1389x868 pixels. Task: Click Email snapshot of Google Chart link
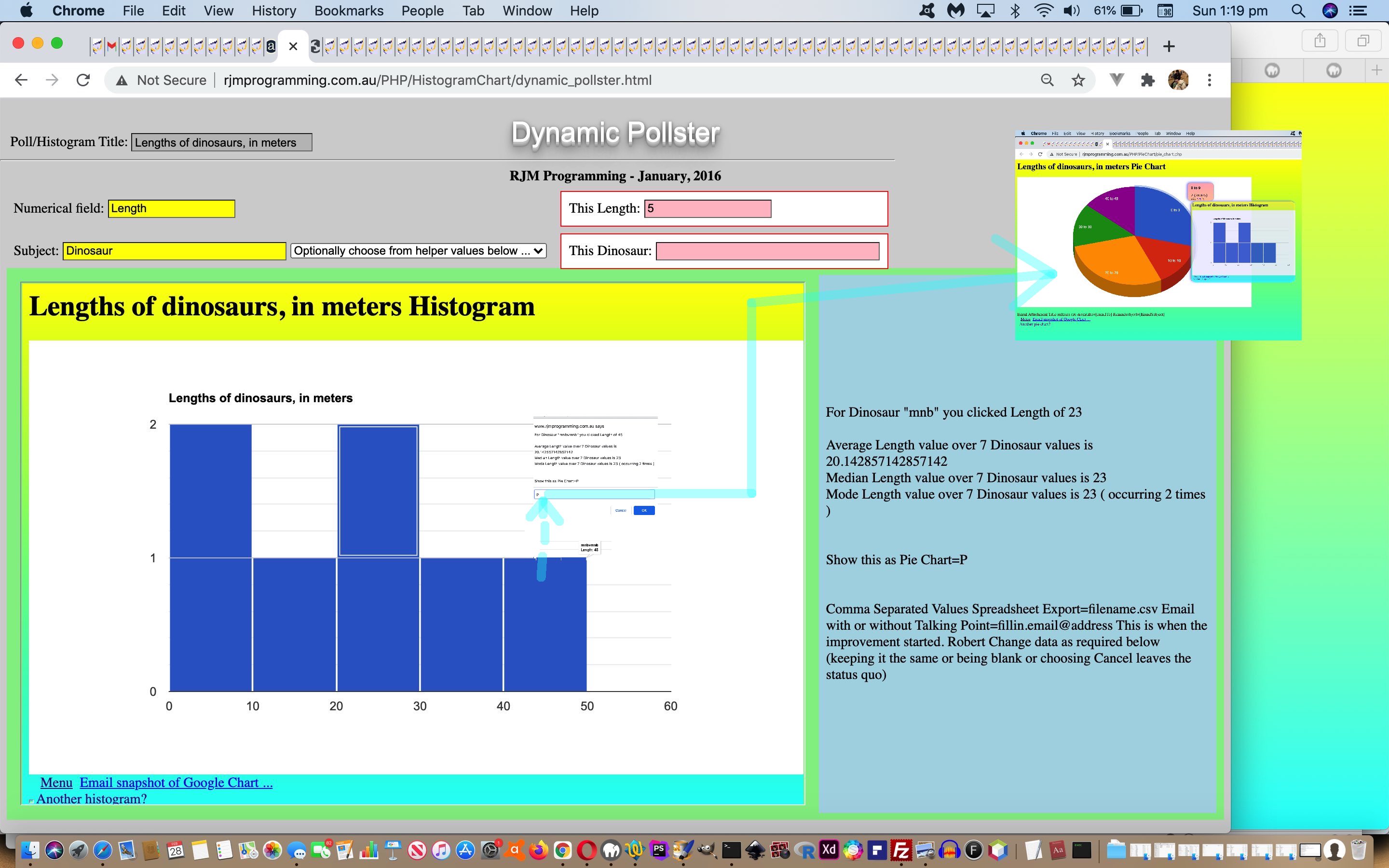click(x=176, y=783)
